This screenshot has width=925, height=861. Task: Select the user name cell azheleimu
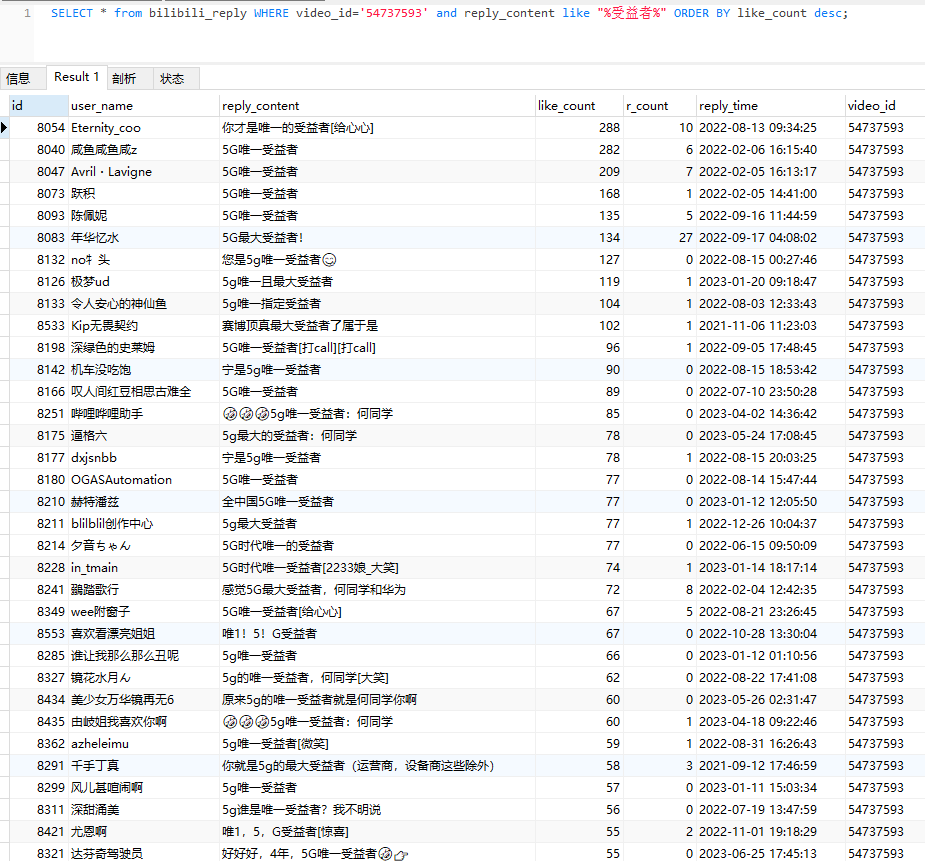pos(144,744)
